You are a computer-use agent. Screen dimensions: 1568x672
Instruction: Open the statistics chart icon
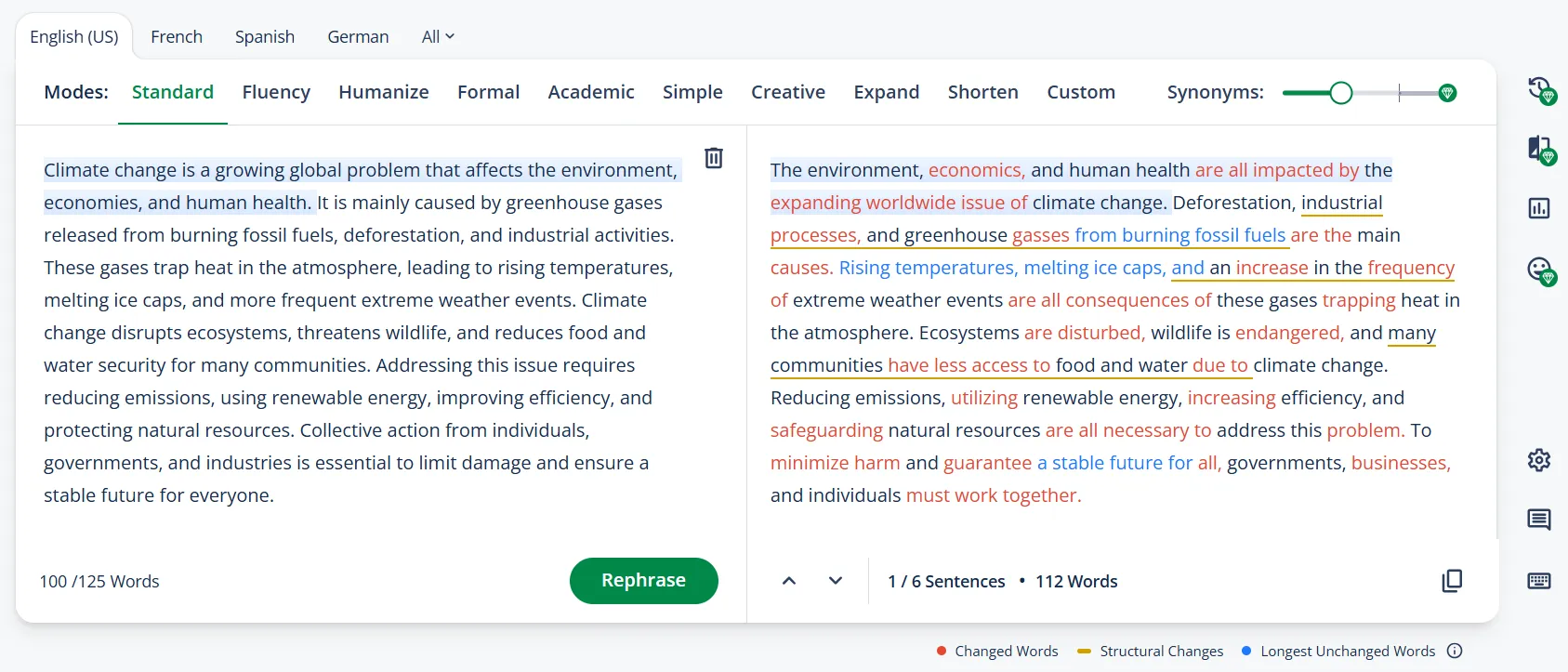1539,208
